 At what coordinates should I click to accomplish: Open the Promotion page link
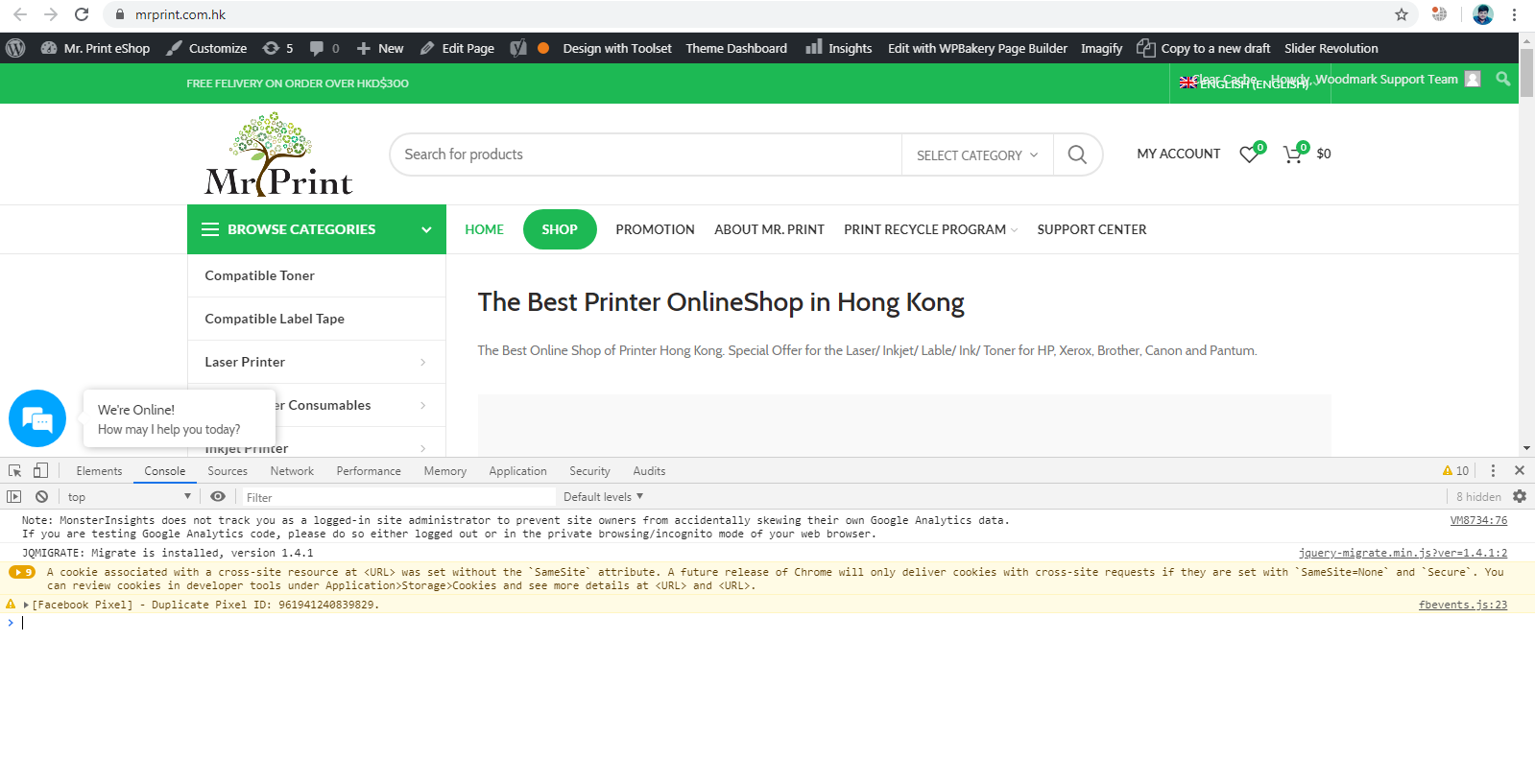click(655, 229)
